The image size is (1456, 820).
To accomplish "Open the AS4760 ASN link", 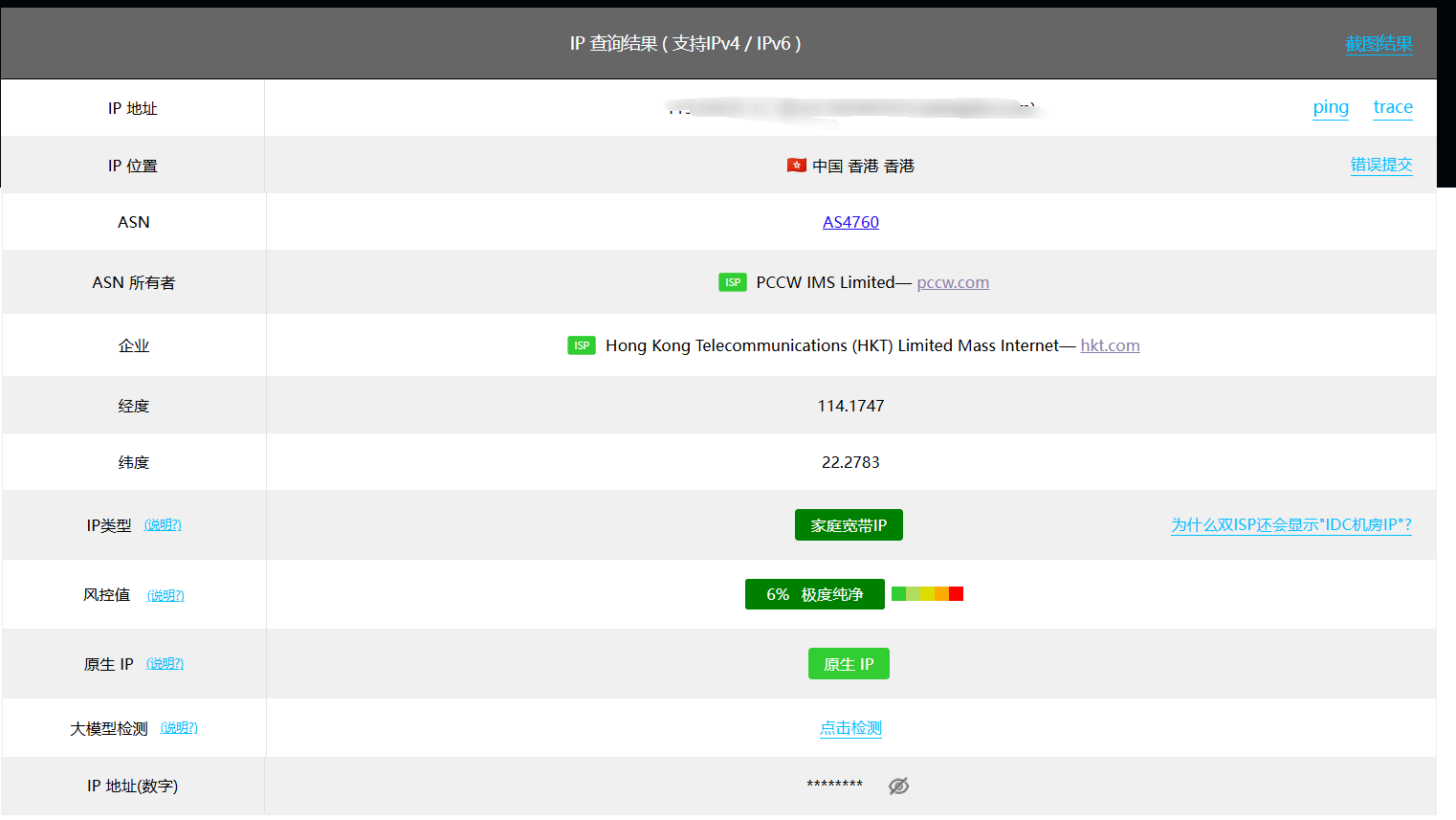I will coord(850,222).
